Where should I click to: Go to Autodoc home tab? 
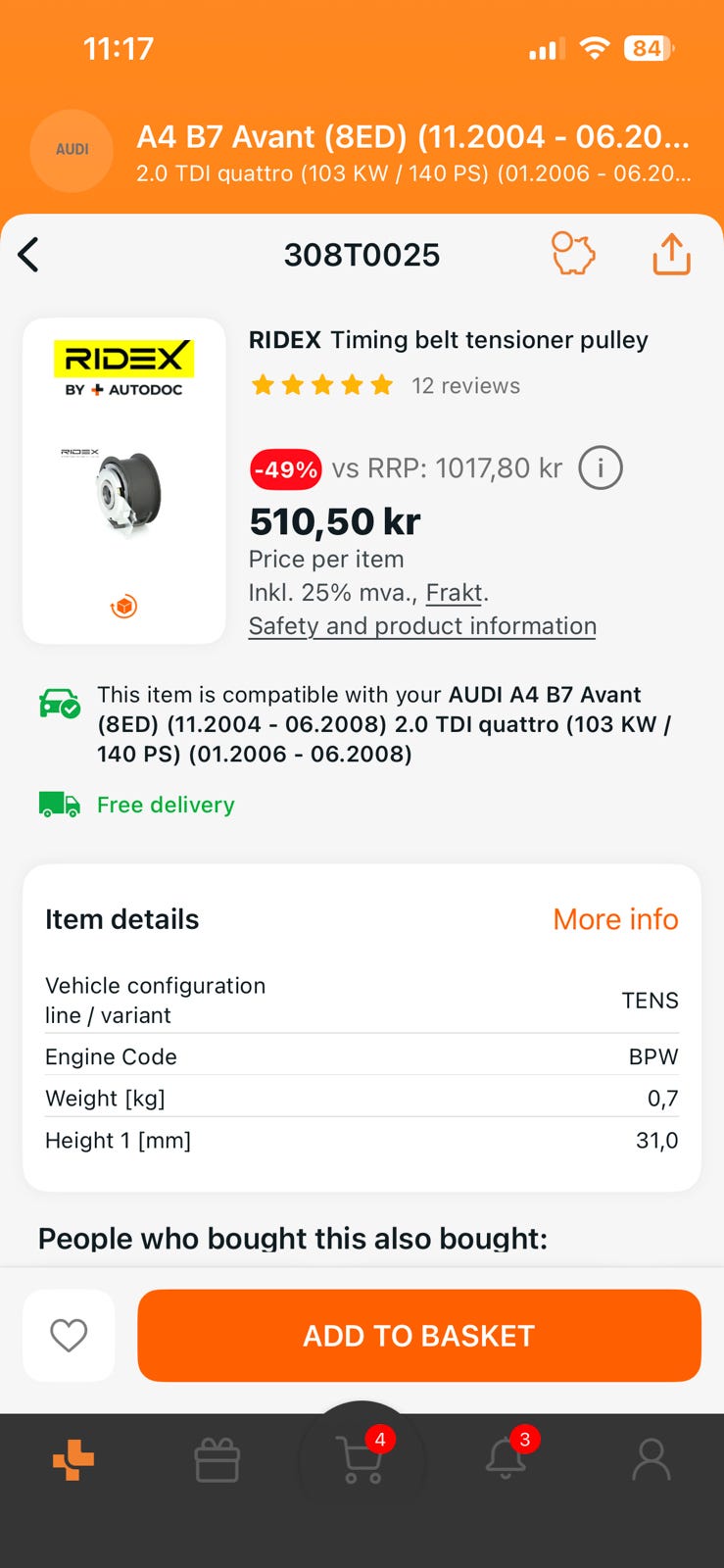pos(73,1459)
